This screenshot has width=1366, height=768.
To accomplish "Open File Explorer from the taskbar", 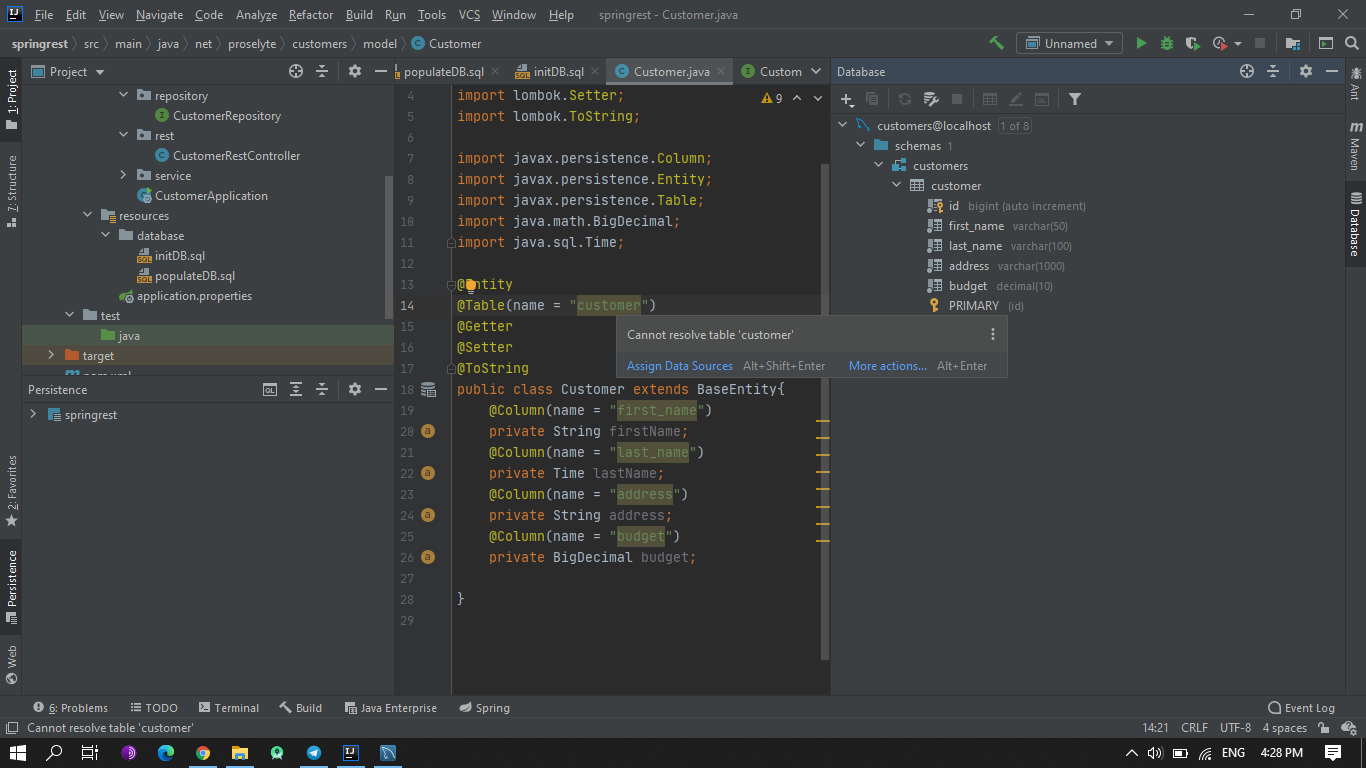I will pos(240,753).
